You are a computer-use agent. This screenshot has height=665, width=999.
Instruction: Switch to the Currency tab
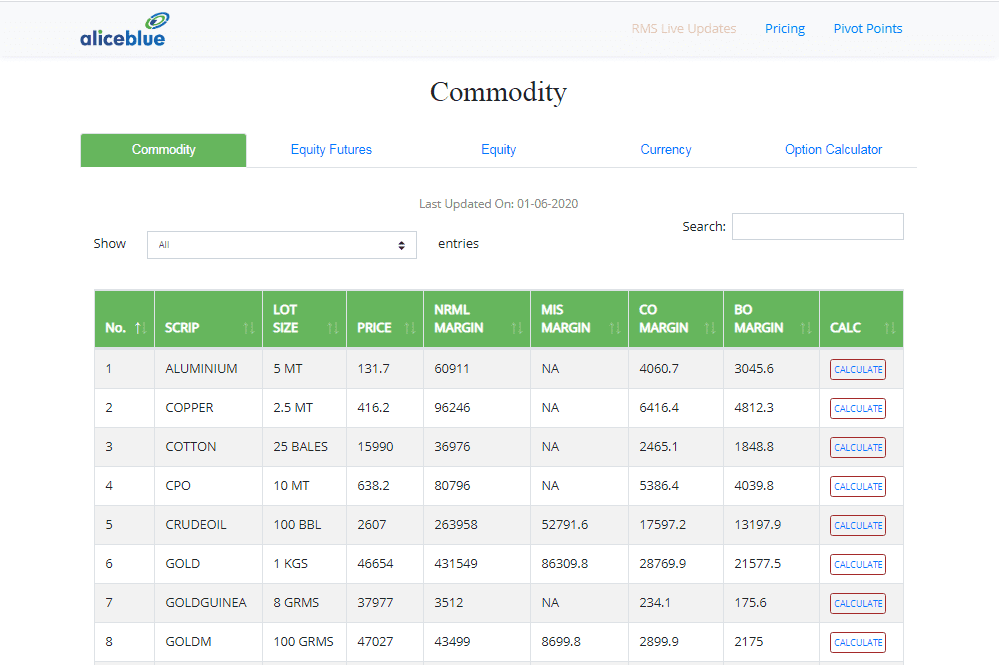pos(666,150)
